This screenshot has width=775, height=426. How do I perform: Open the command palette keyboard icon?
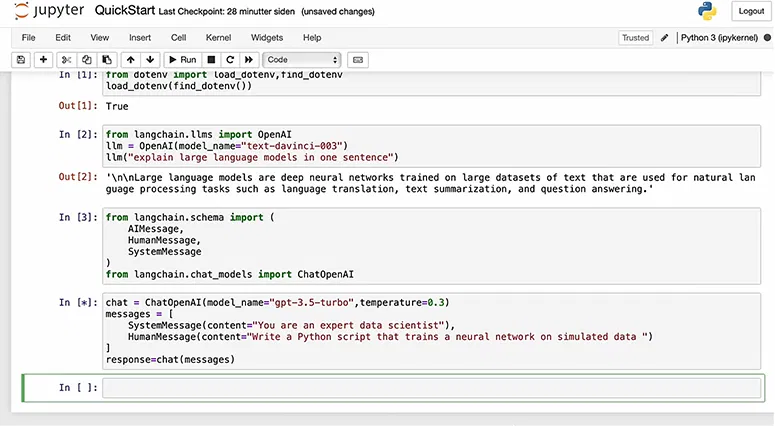pyautogui.click(x=359, y=60)
